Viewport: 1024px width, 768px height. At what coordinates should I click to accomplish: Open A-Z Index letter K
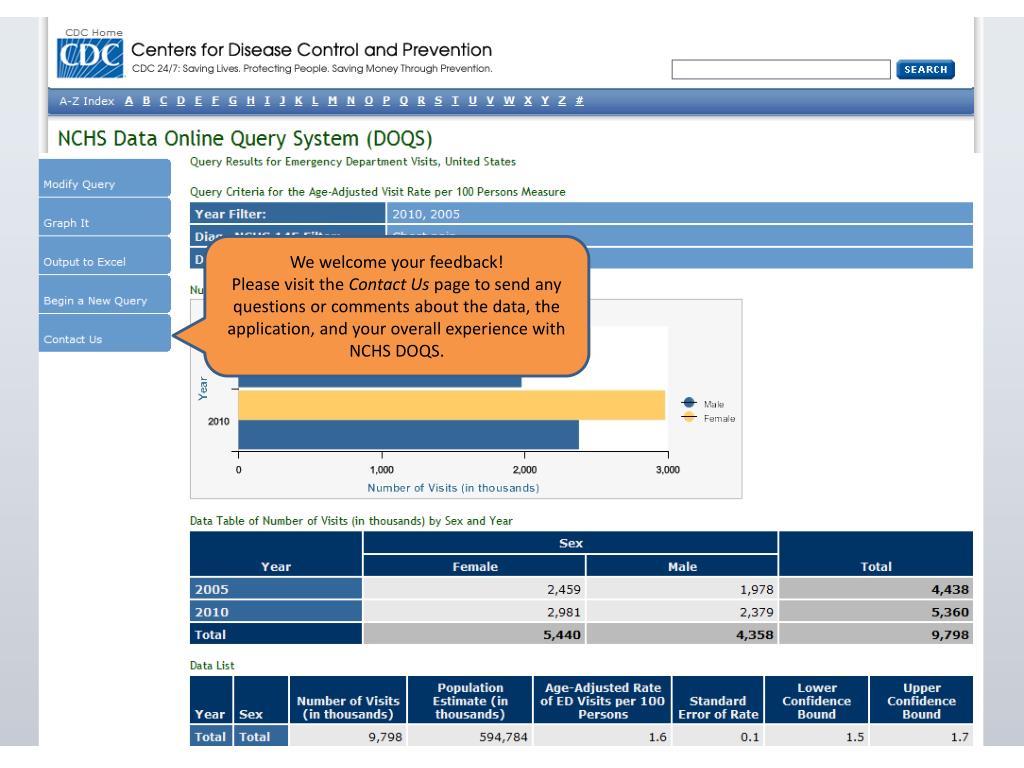pos(298,101)
